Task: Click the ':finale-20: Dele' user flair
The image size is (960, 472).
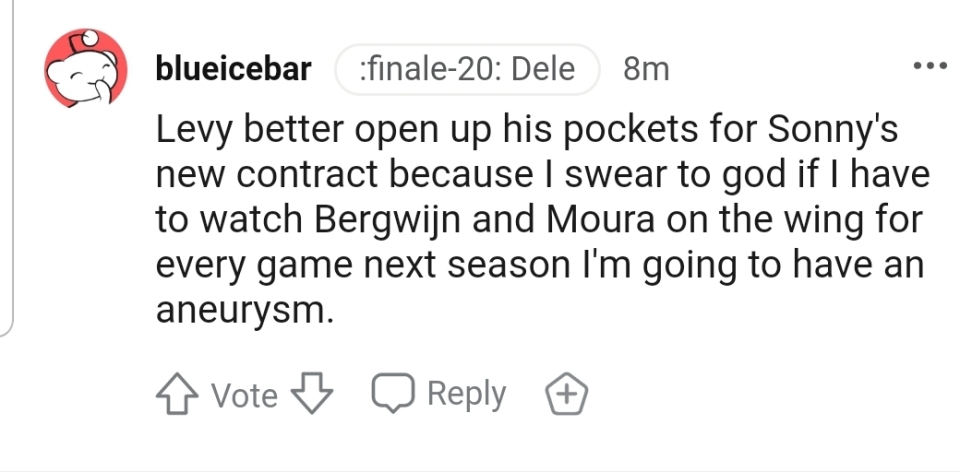Action: [468, 69]
